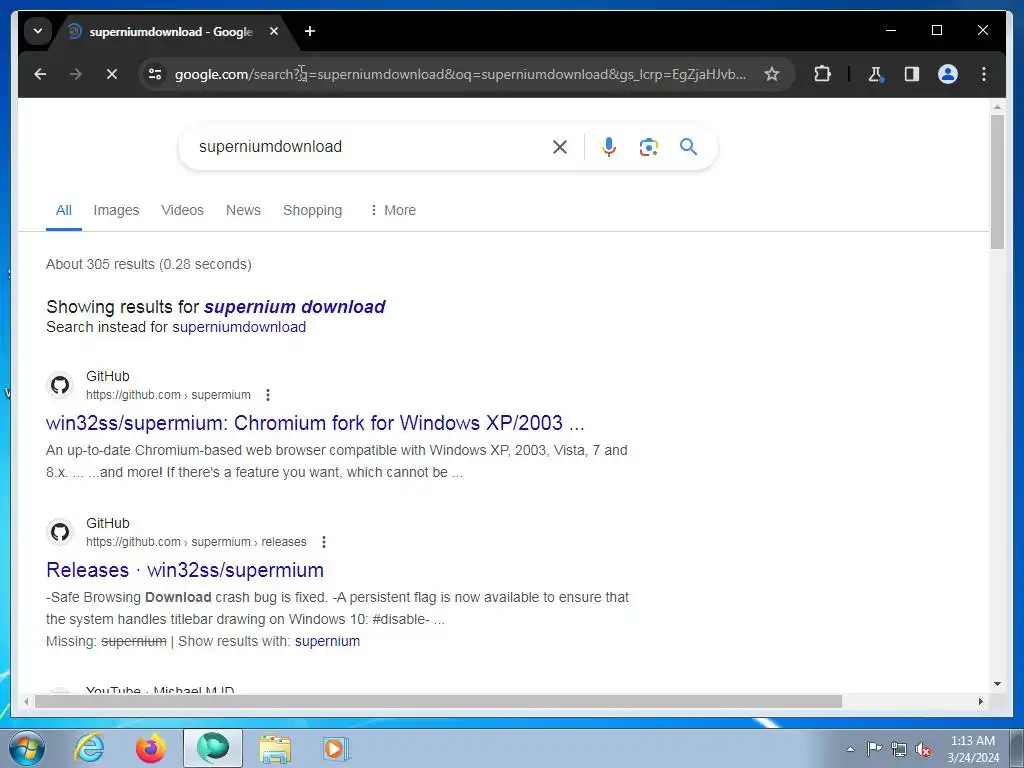Submit search with magnifier icon
This screenshot has width=1024, height=768.
coord(688,147)
